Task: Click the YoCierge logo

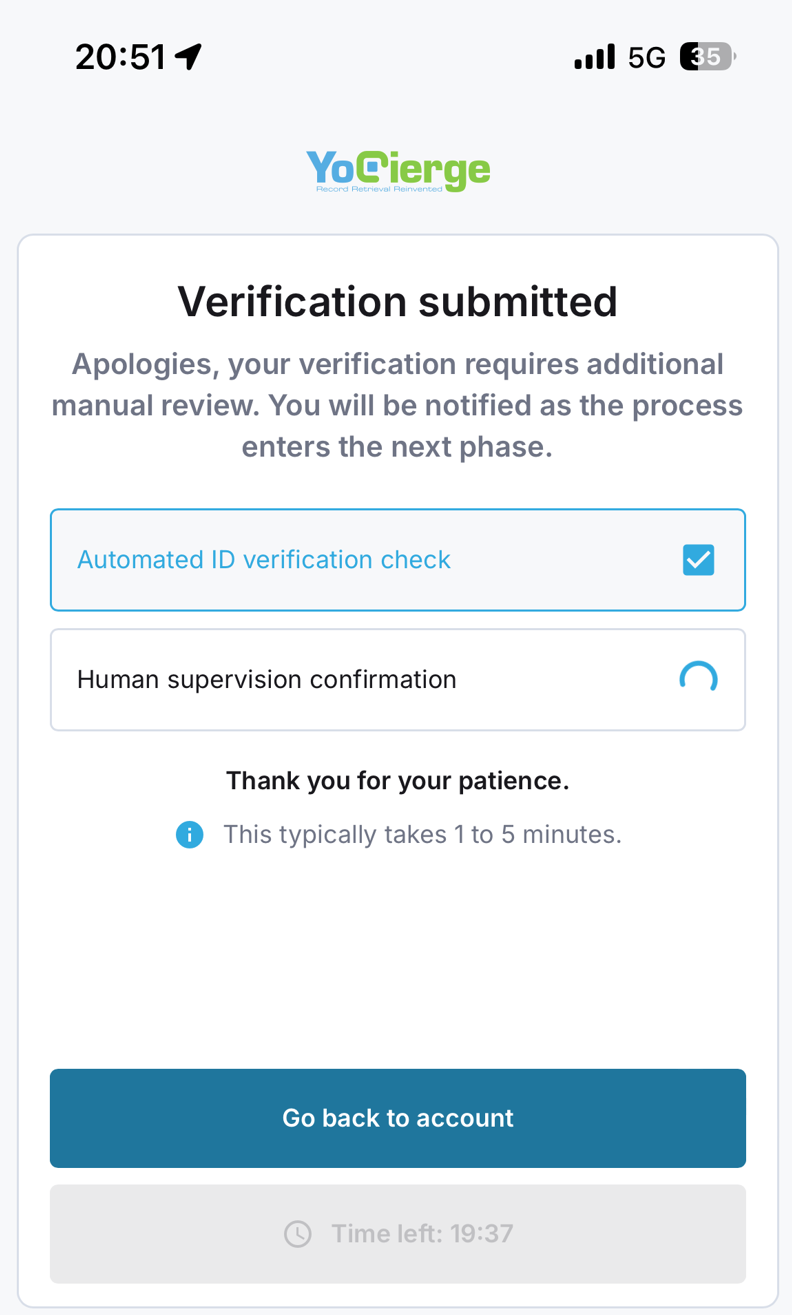Action: pos(397,170)
